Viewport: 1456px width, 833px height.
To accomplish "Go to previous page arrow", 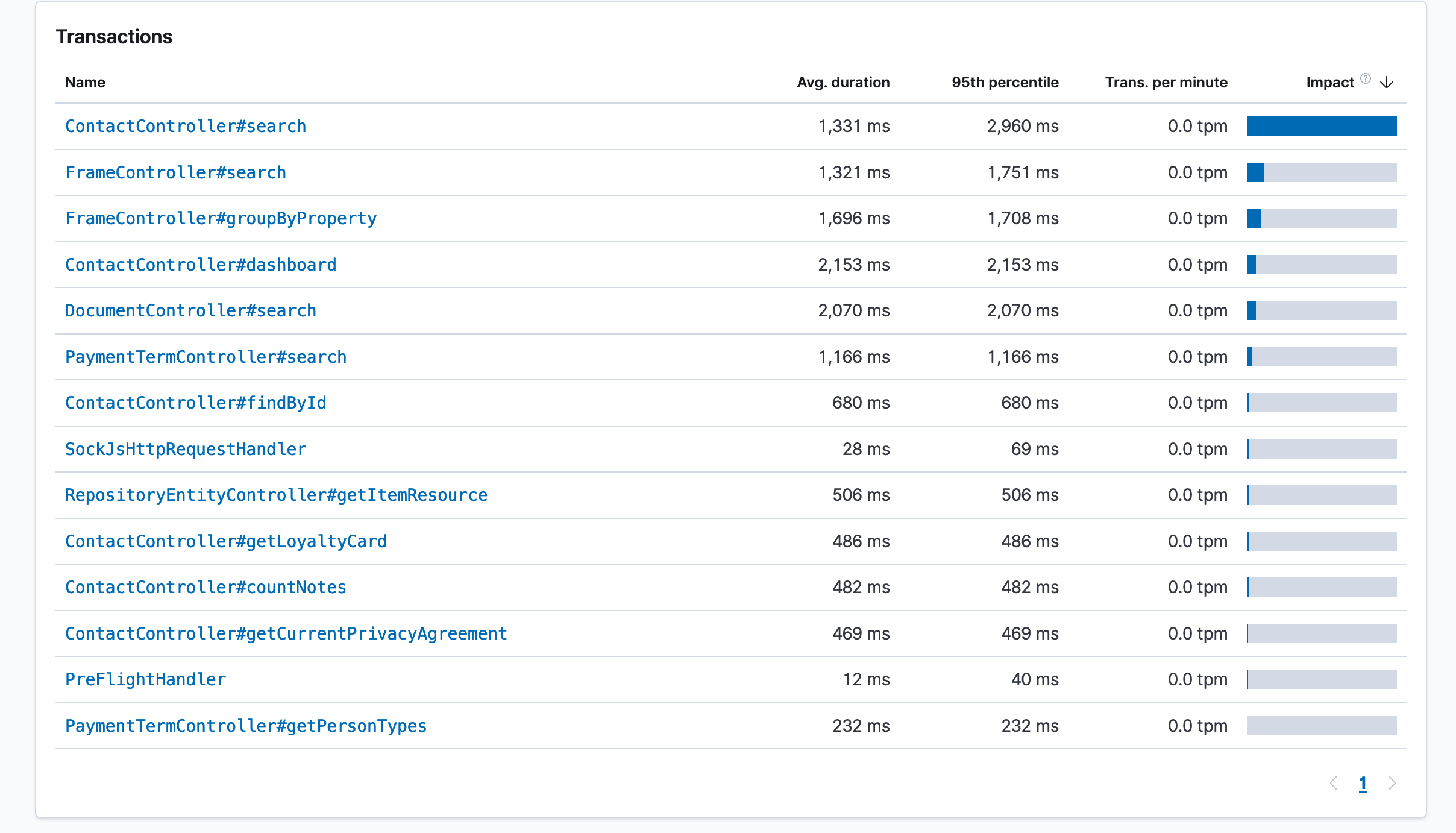I will click(x=1334, y=783).
